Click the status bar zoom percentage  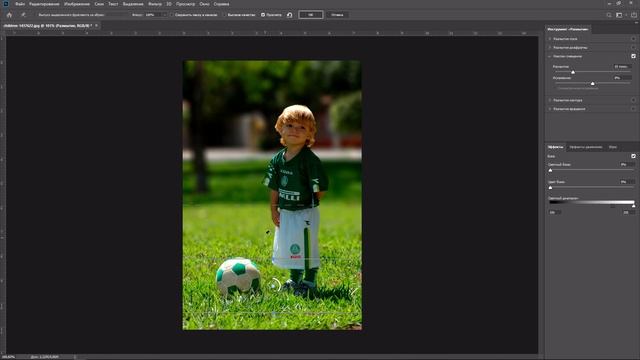(x=8, y=357)
